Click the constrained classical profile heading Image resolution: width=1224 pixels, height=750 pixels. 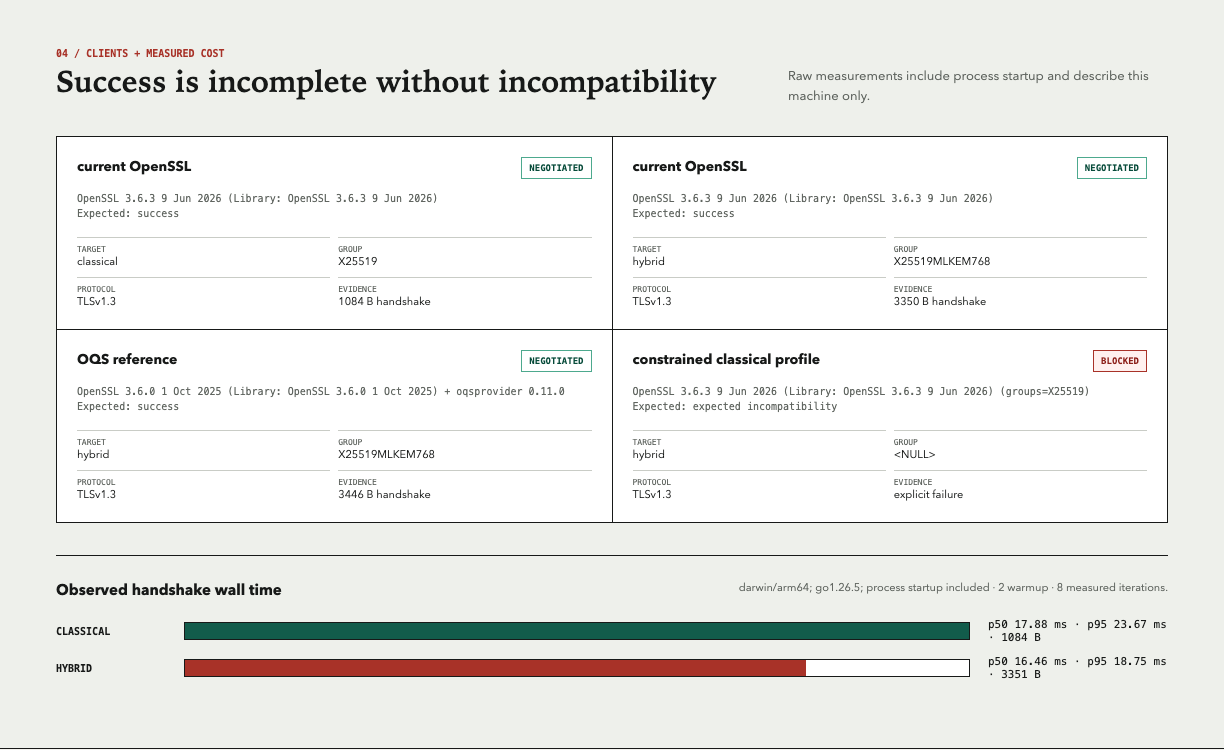(x=726, y=359)
